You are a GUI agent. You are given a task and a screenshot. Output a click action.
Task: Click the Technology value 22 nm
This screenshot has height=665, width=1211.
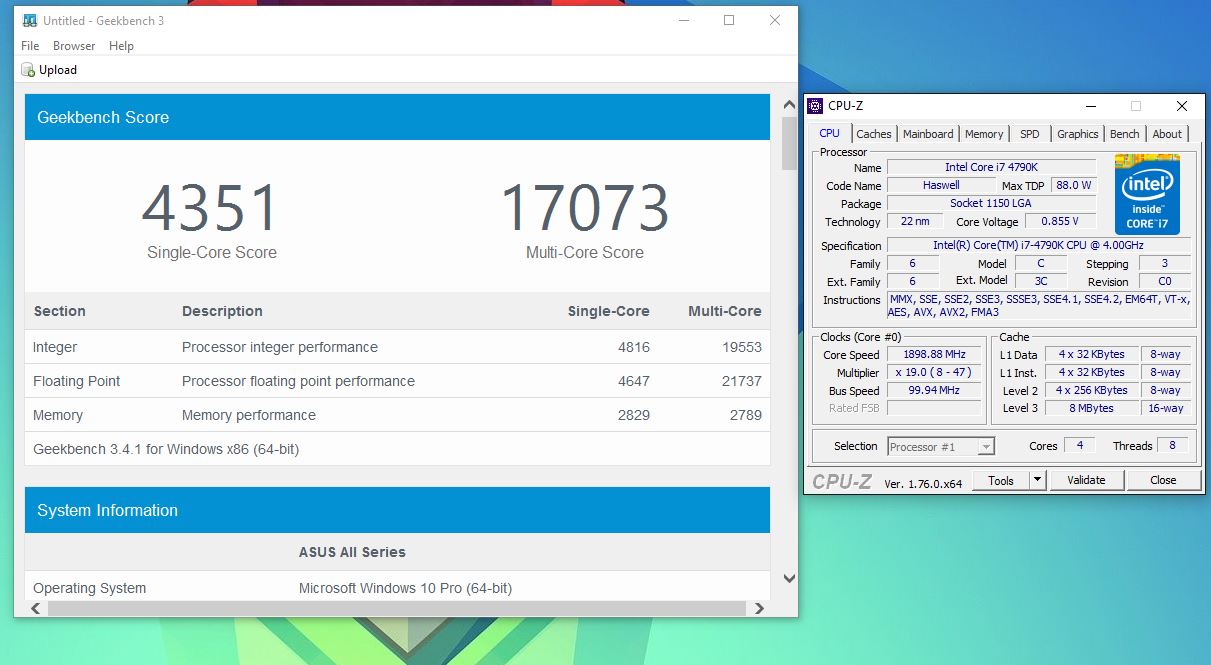click(914, 221)
